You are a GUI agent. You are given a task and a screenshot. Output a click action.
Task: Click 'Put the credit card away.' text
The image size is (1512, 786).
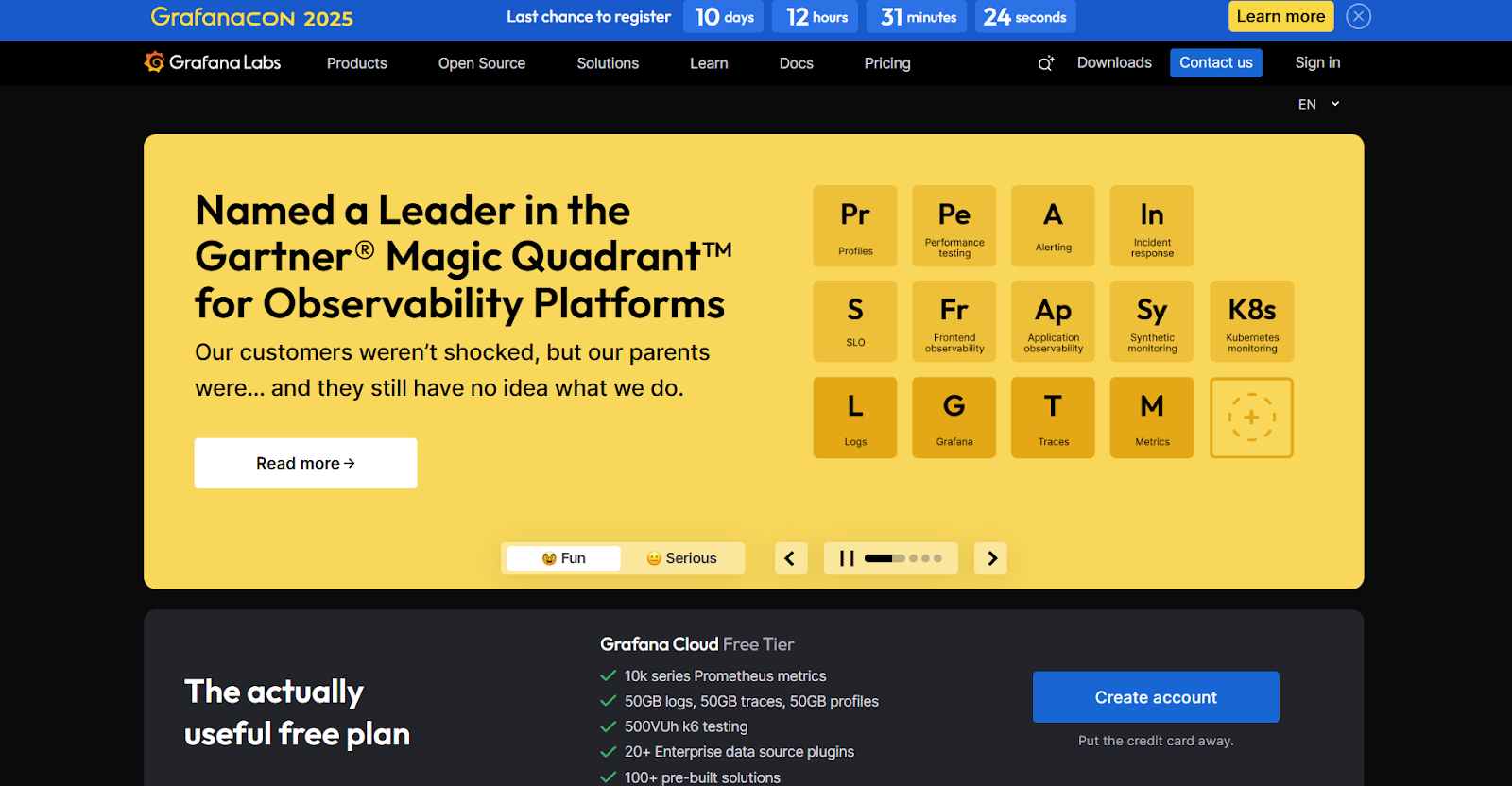coord(1156,741)
